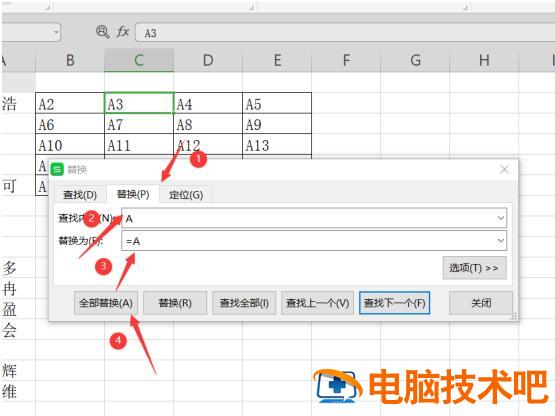Click cell containing A7
555x416 pixels.
[139, 124]
